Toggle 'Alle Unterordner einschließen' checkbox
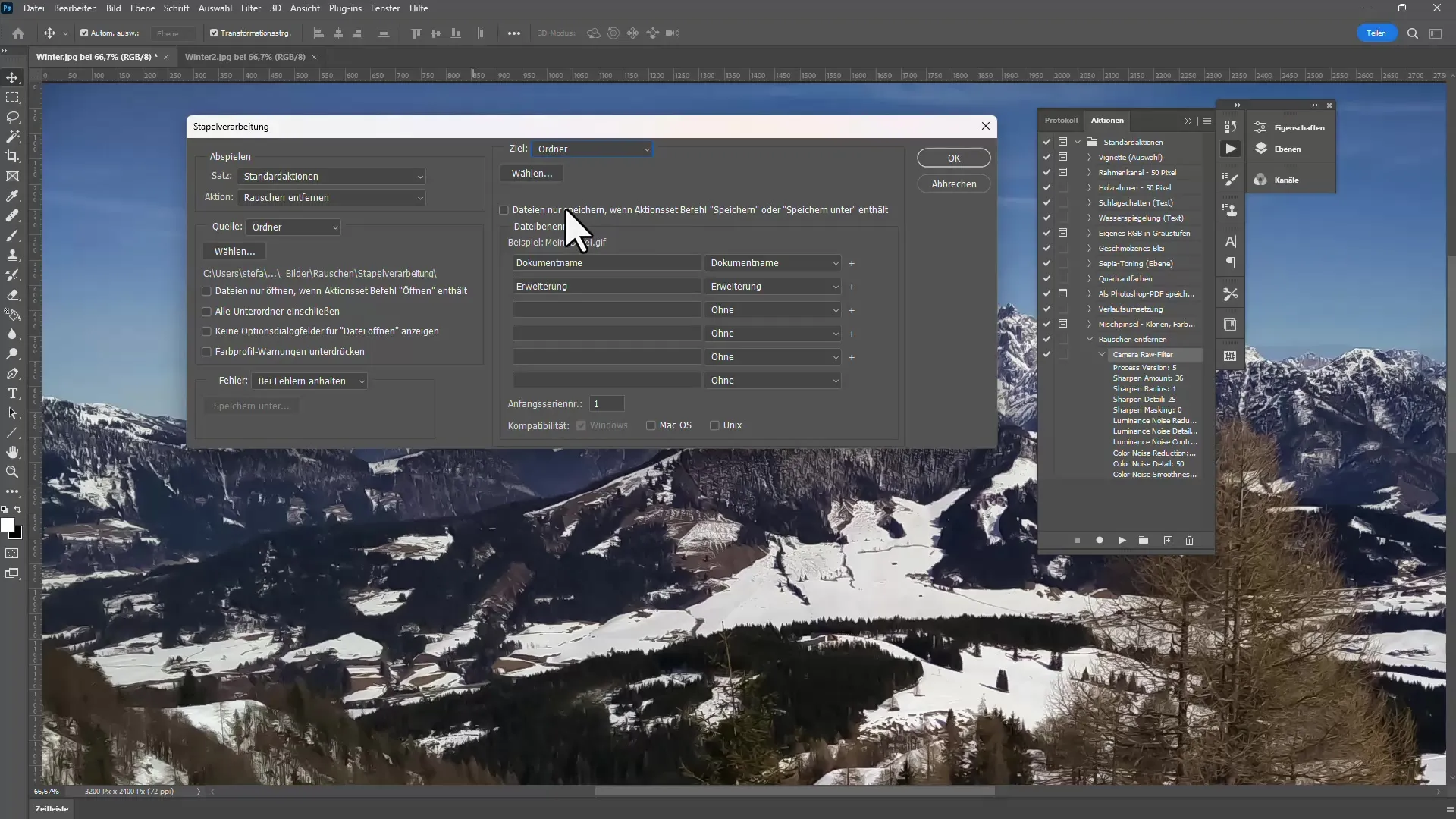 tap(206, 311)
